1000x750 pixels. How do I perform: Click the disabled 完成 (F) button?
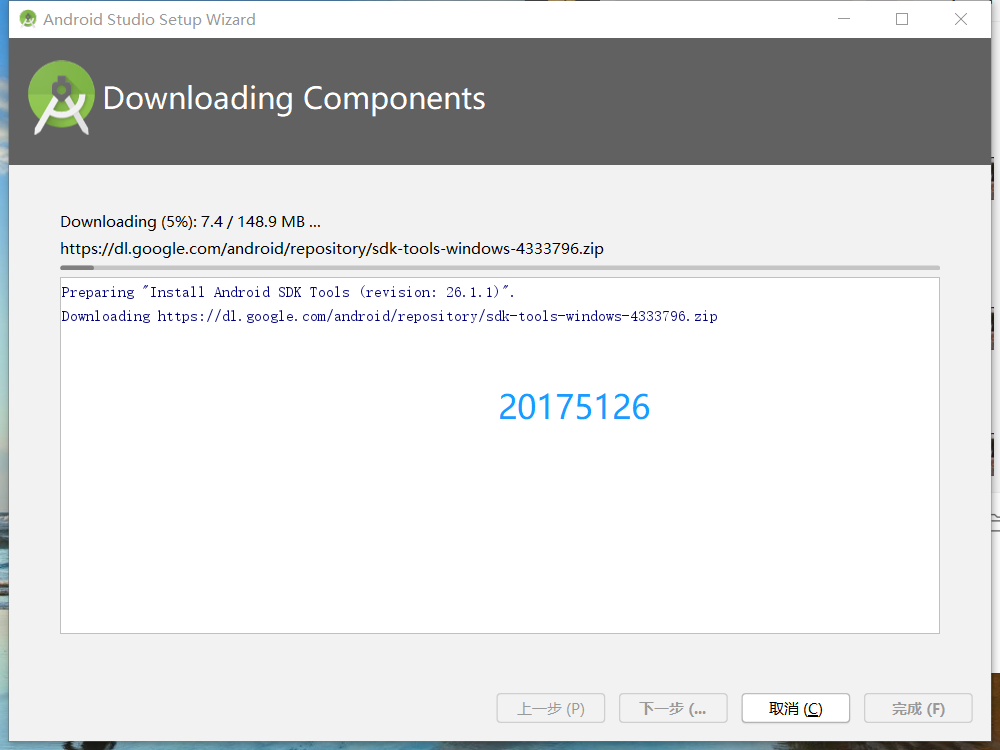[x=918, y=709]
